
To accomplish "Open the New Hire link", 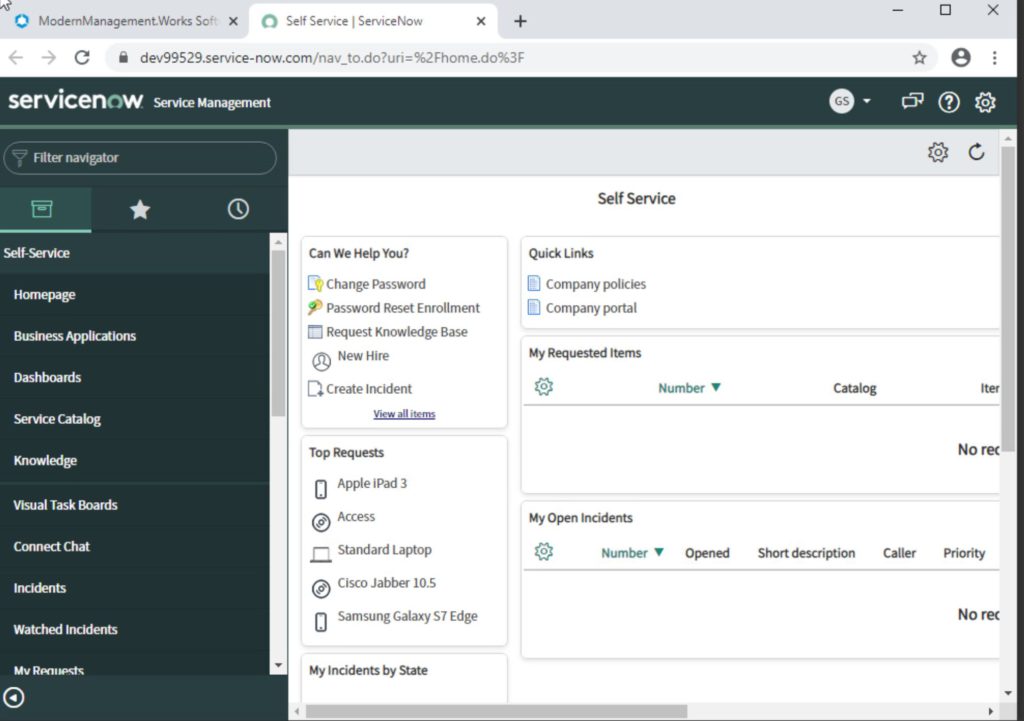I will (363, 356).
